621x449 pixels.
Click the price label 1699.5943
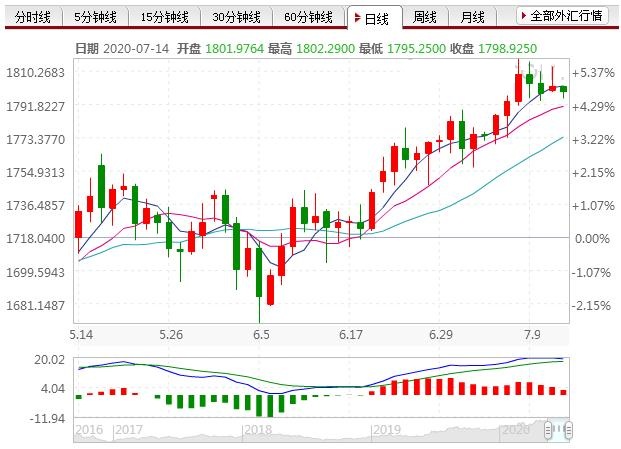click(35, 272)
